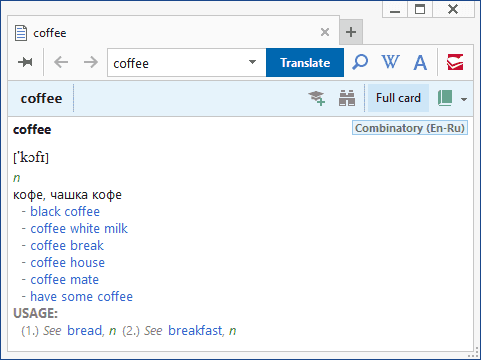Screen dimensions: 481x360
Task: Open a new tab with plus
Action: tap(351, 32)
